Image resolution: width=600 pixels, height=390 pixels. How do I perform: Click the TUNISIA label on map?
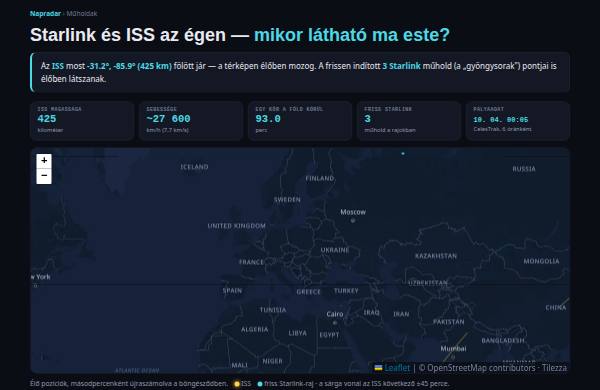coord(273,310)
